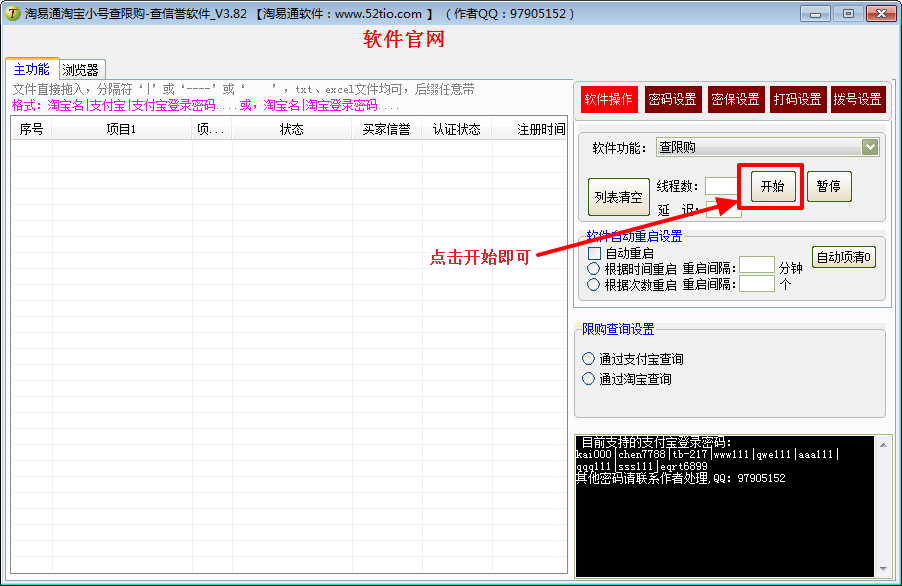902x586 pixels.
Task: Click the 暂停 button
Action: pyautogui.click(x=828, y=186)
